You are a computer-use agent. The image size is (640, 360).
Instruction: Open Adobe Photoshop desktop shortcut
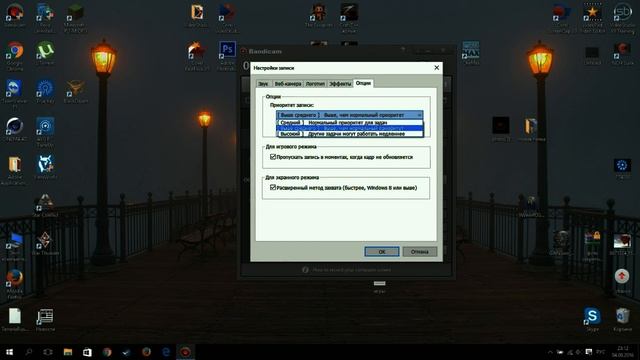tap(227, 55)
